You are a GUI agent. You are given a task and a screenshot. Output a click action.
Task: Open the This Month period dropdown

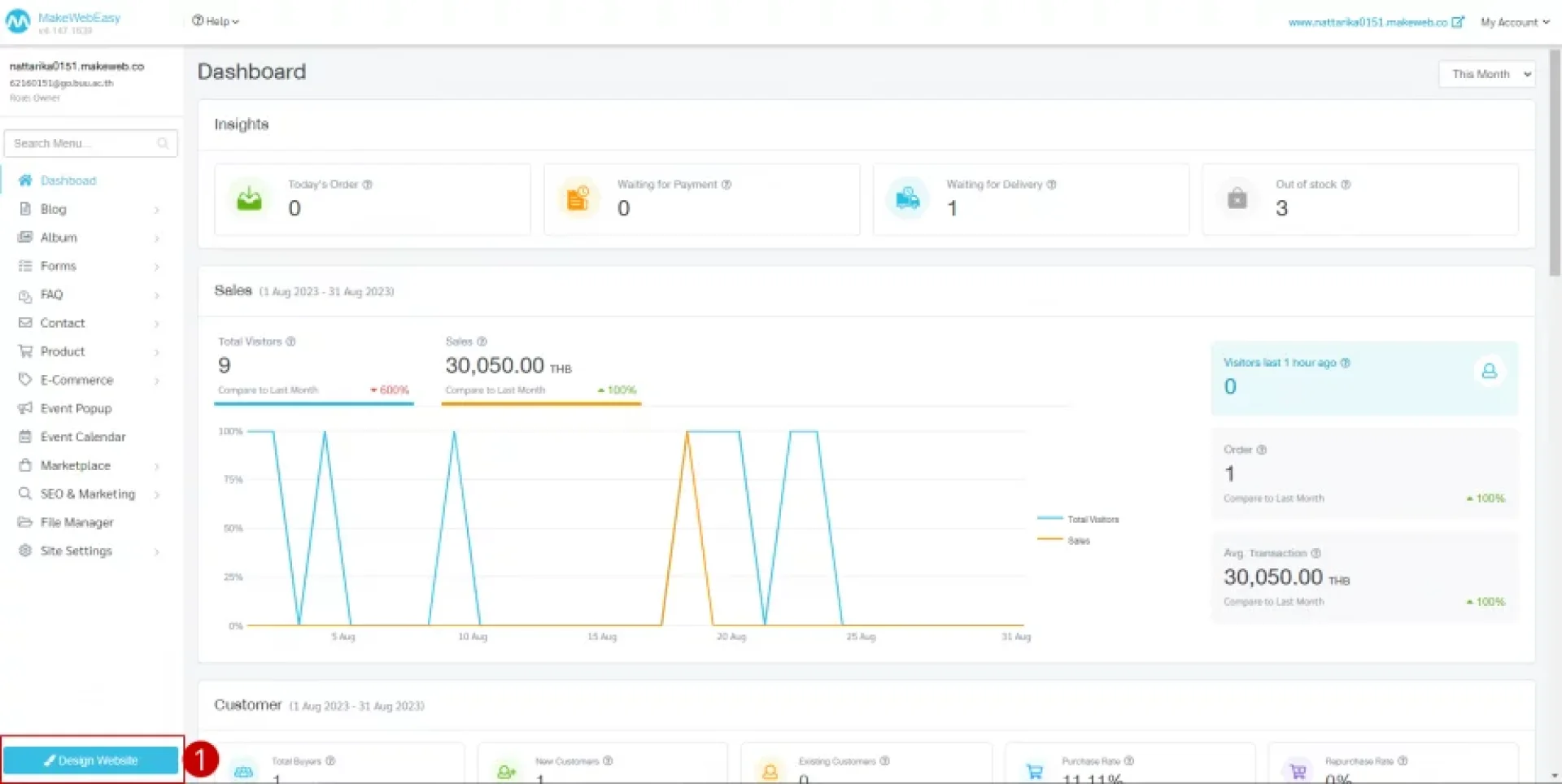[x=1486, y=74]
